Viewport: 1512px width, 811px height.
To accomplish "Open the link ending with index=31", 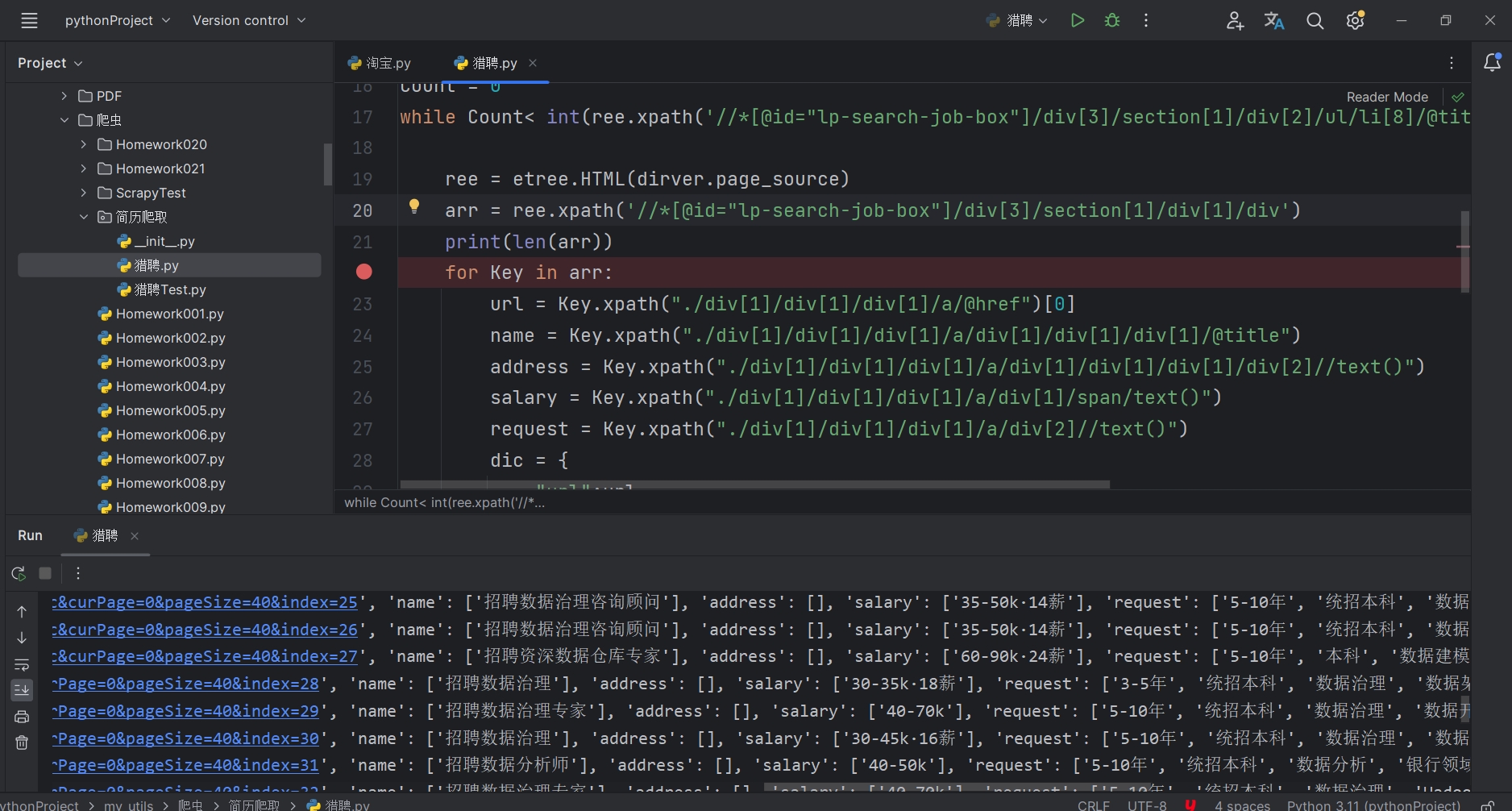I will click(186, 765).
